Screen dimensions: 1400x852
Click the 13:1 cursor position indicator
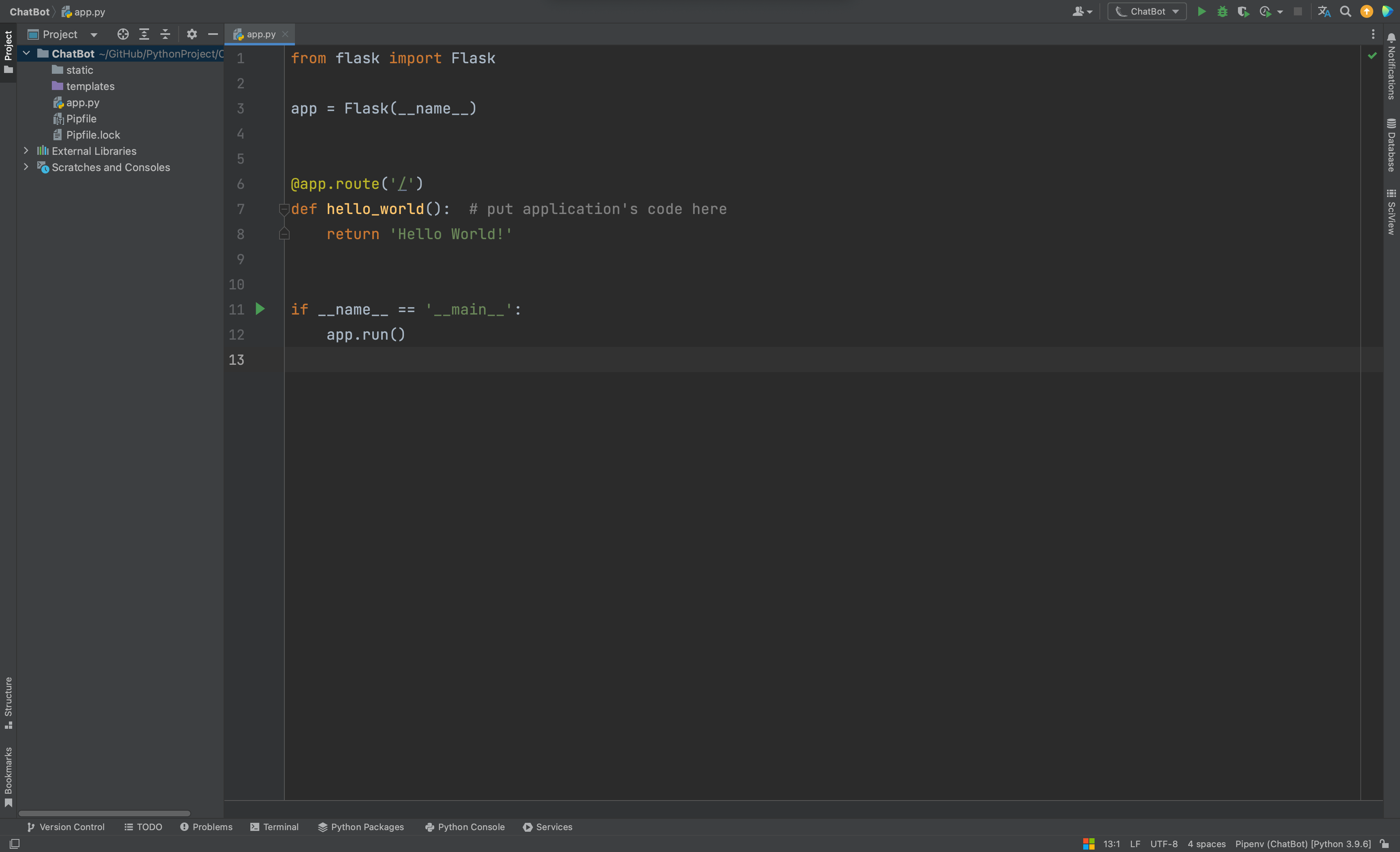[x=1111, y=844]
